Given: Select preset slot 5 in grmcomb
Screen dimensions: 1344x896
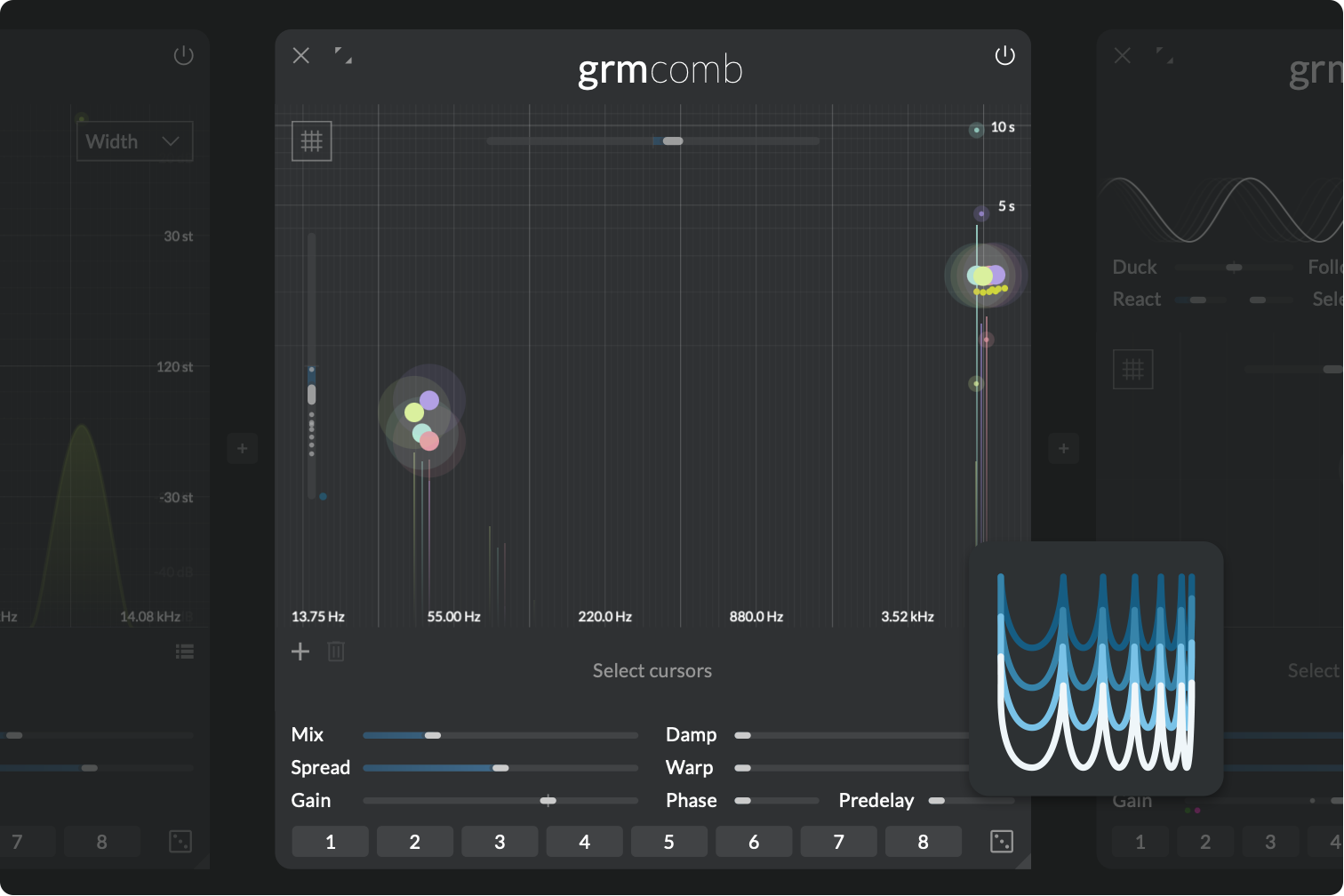Looking at the screenshot, I should (x=668, y=842).
